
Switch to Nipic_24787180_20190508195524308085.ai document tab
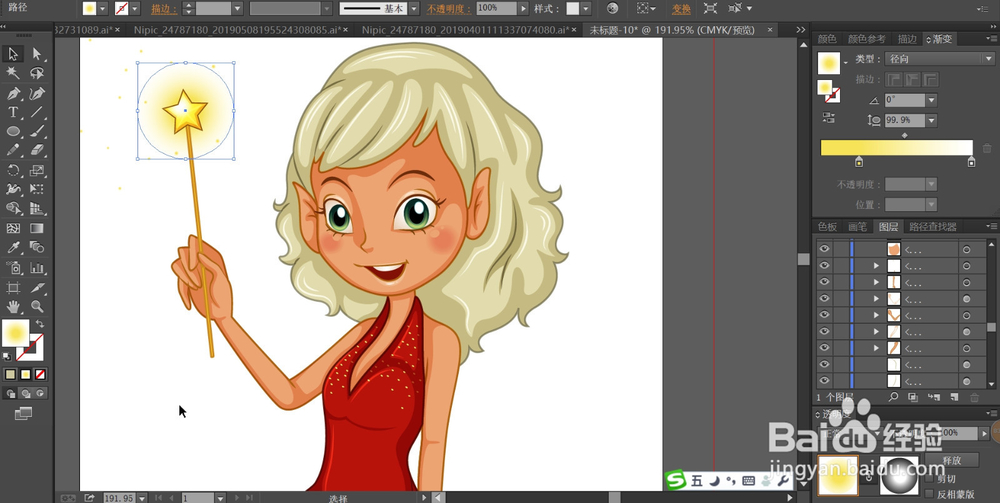click(237, 30)
